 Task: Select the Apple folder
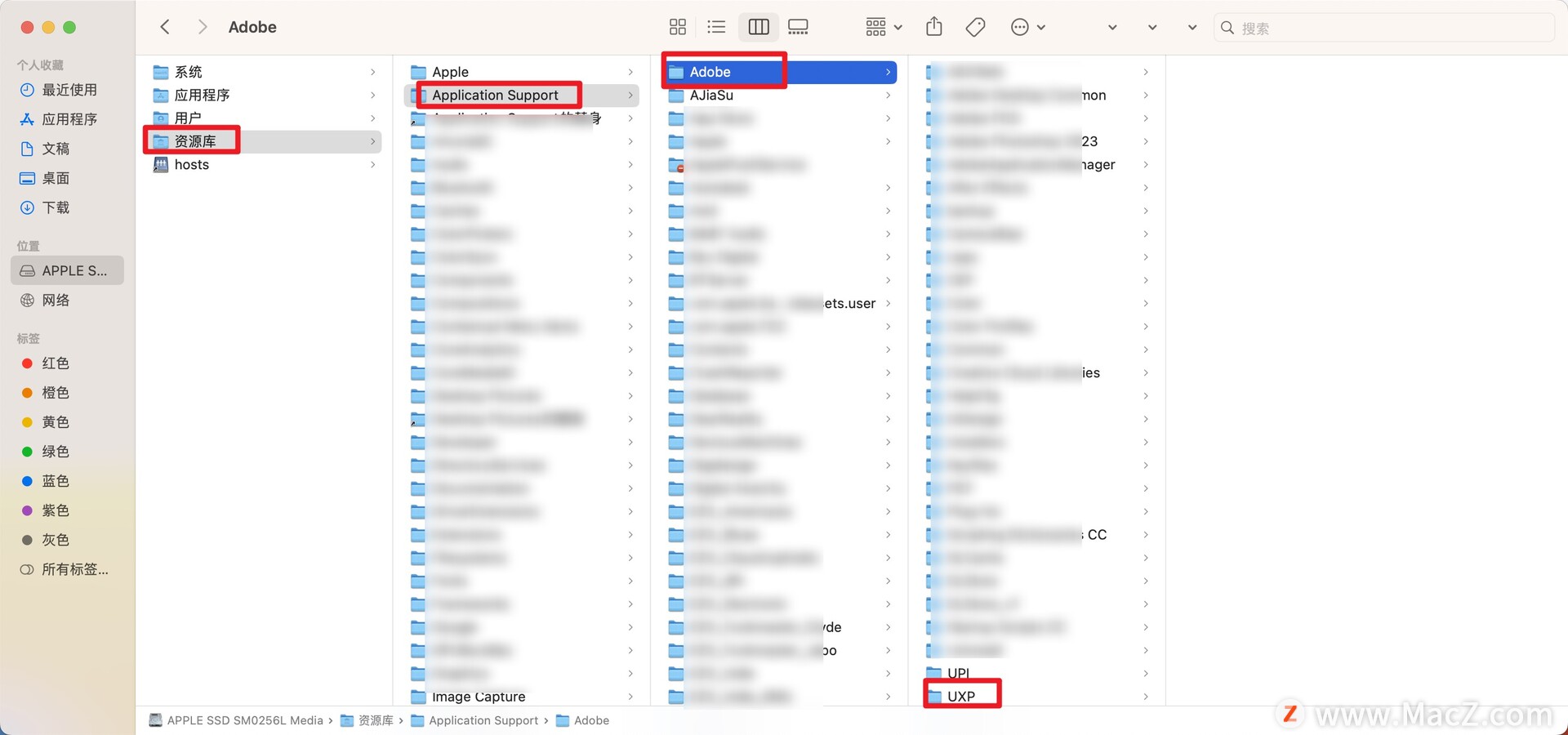(523, 72)
